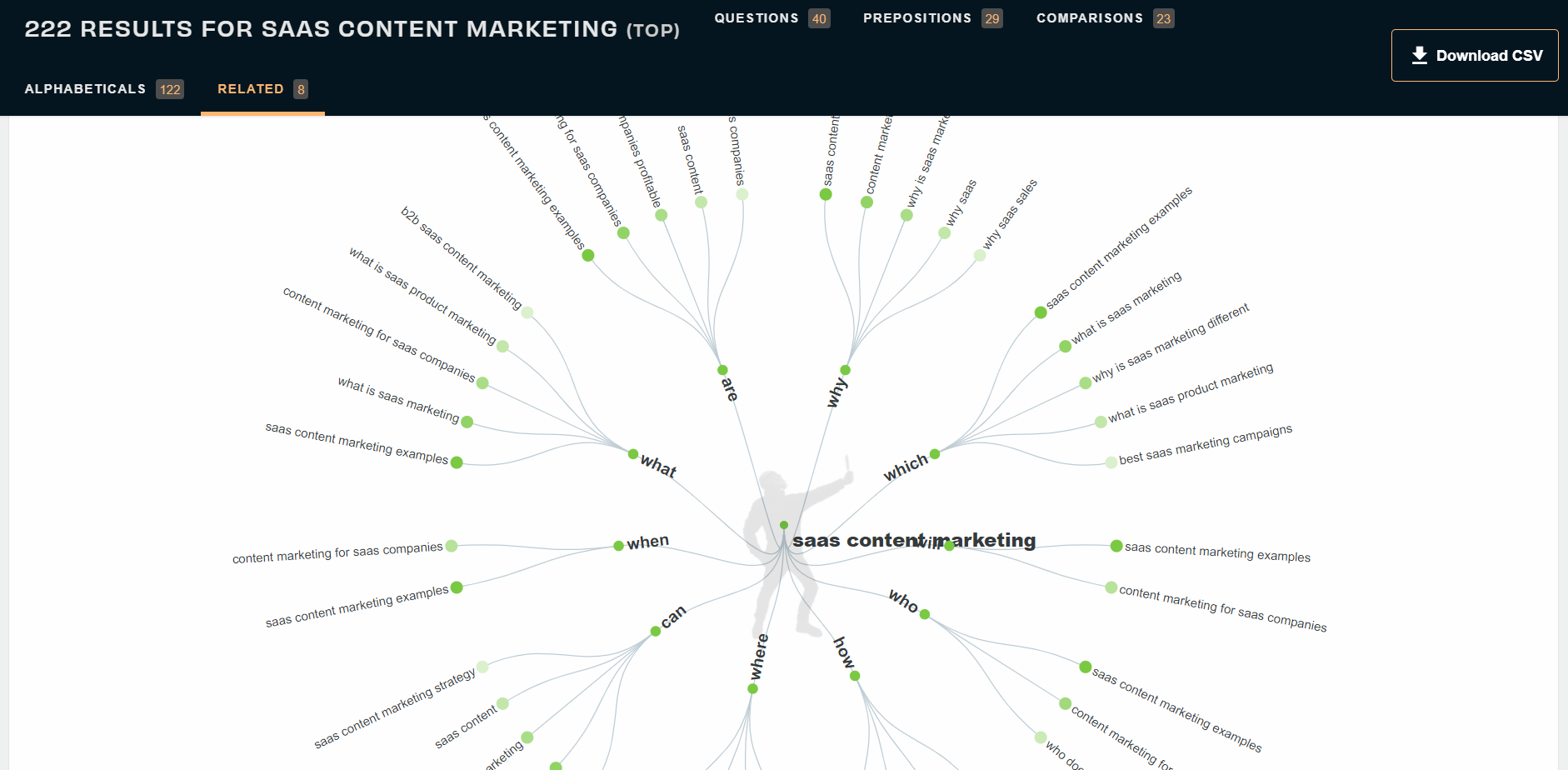Click the Download CSV button
1568x770 pixels.
point(1474,56)
